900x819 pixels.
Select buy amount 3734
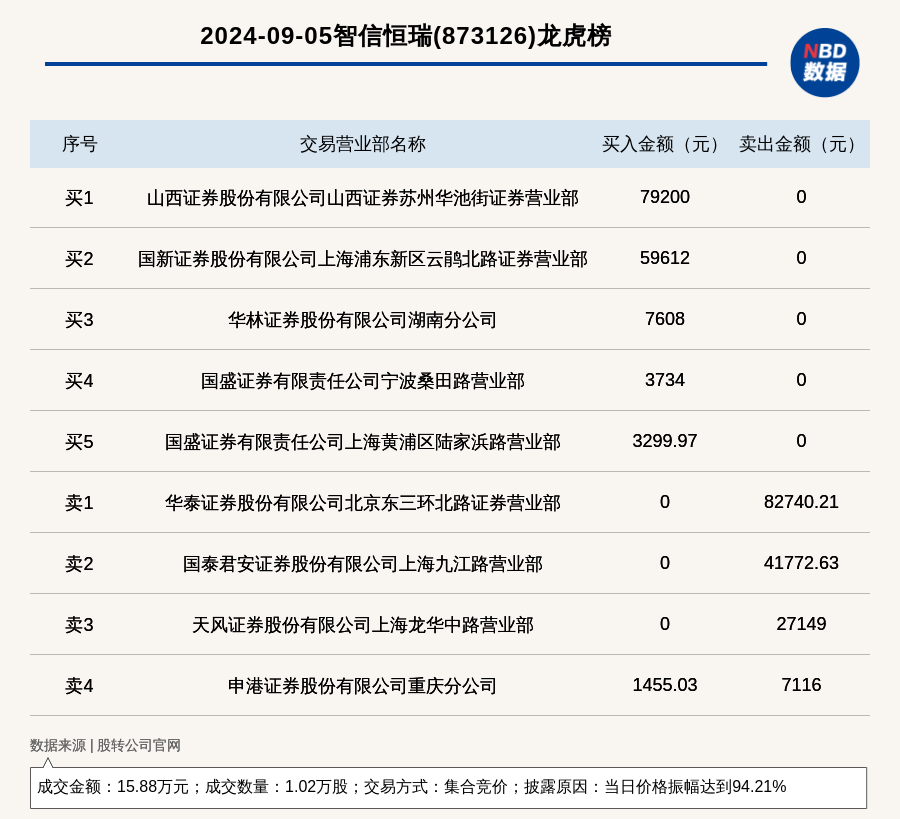665,379
